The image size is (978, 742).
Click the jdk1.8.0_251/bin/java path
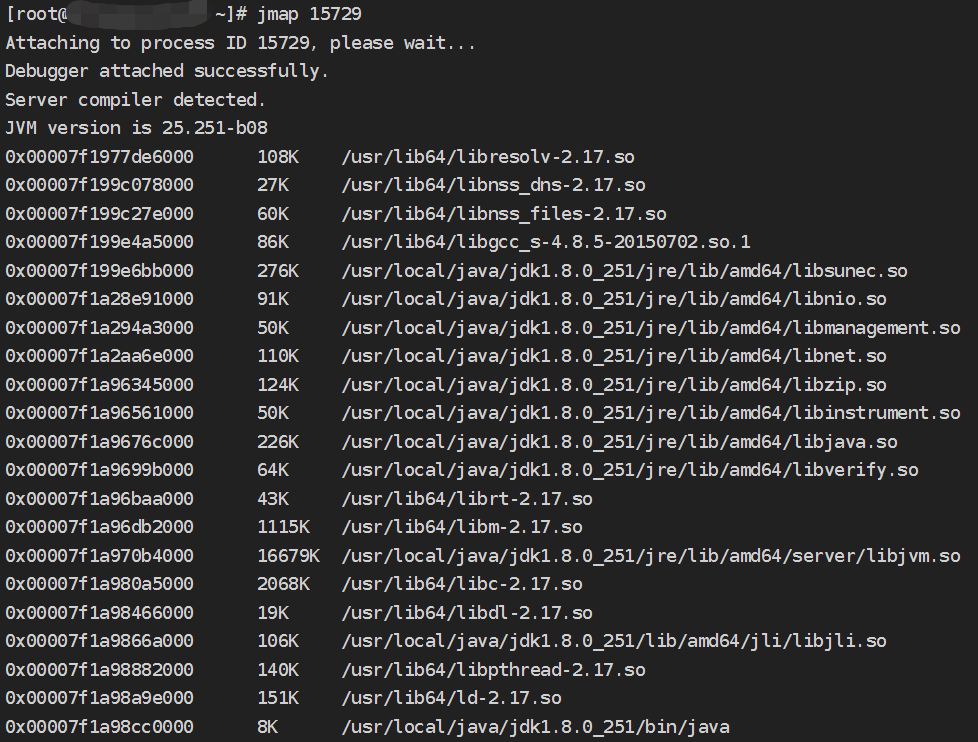click(535, 727)
